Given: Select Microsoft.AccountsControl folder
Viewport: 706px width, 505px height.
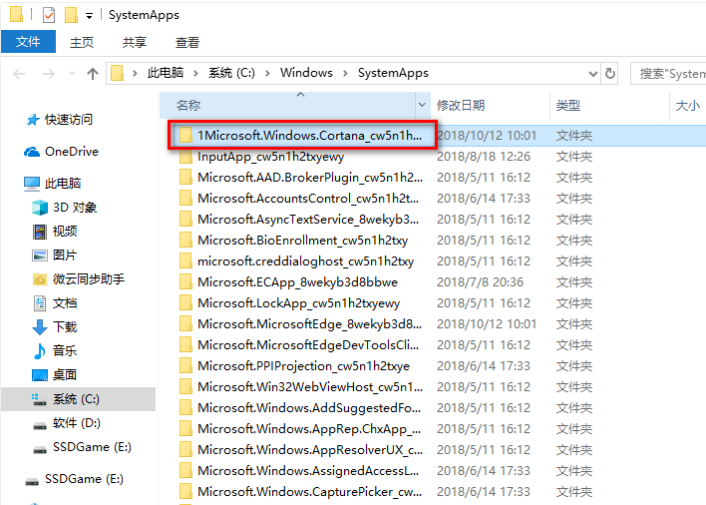Looking at the screenshot, I should [x=299, y=198].
